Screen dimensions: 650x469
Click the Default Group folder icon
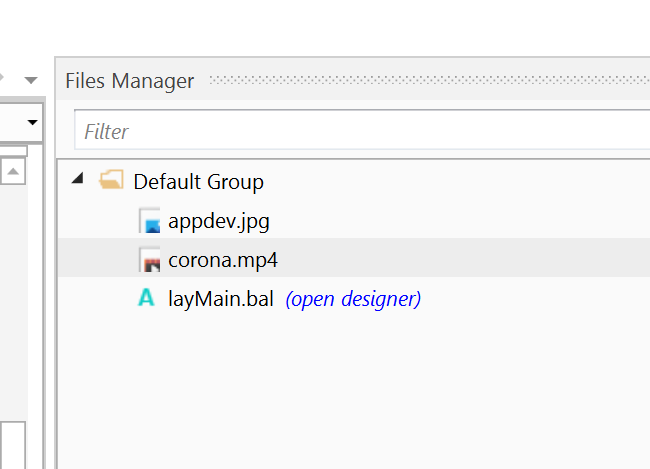click(111, 181)
